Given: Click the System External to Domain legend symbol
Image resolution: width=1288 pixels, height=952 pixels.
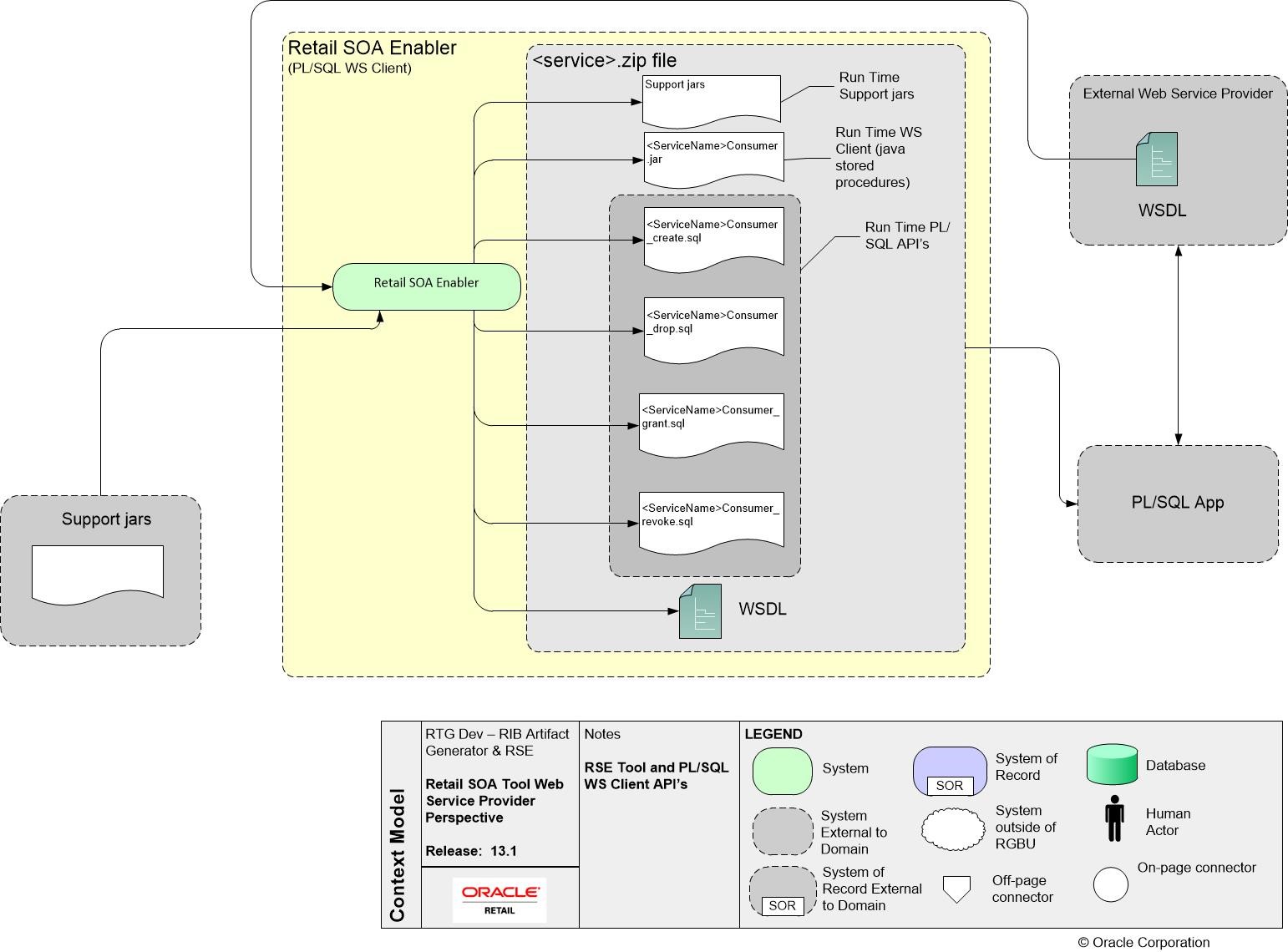Looking at the screenshot, I should (783, 831).
